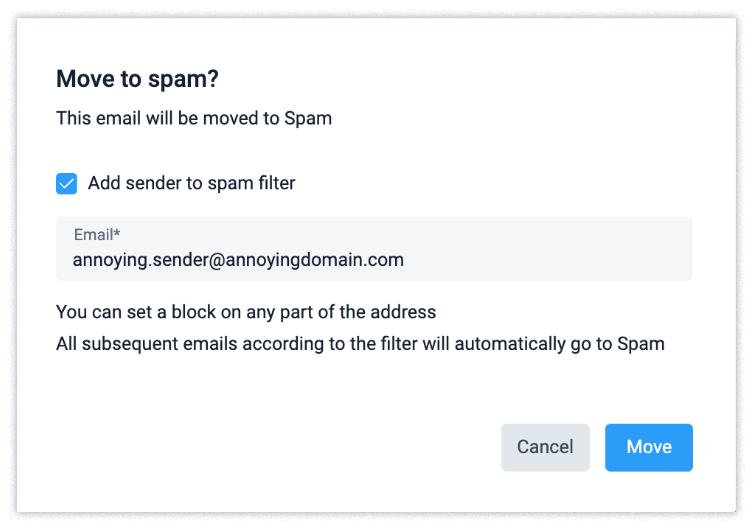Screen dimensions: 753x530
Task: Click the "All subsequent emails" hint line
Action: [x=360, y=344]
